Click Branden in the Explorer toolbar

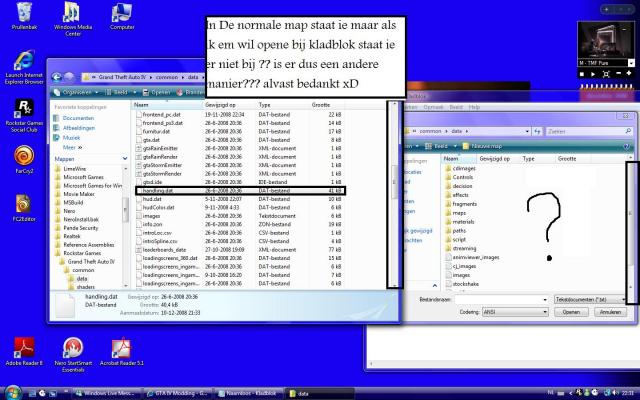(x=191, y=93)
